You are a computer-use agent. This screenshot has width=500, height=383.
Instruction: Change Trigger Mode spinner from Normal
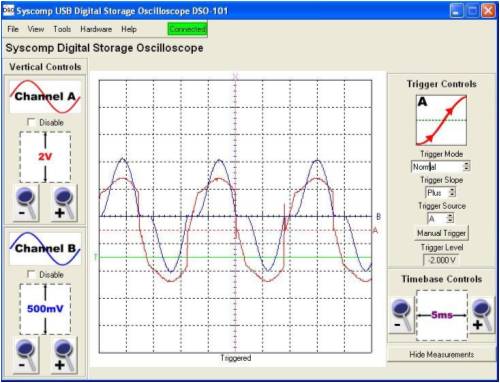pos(467,166)
